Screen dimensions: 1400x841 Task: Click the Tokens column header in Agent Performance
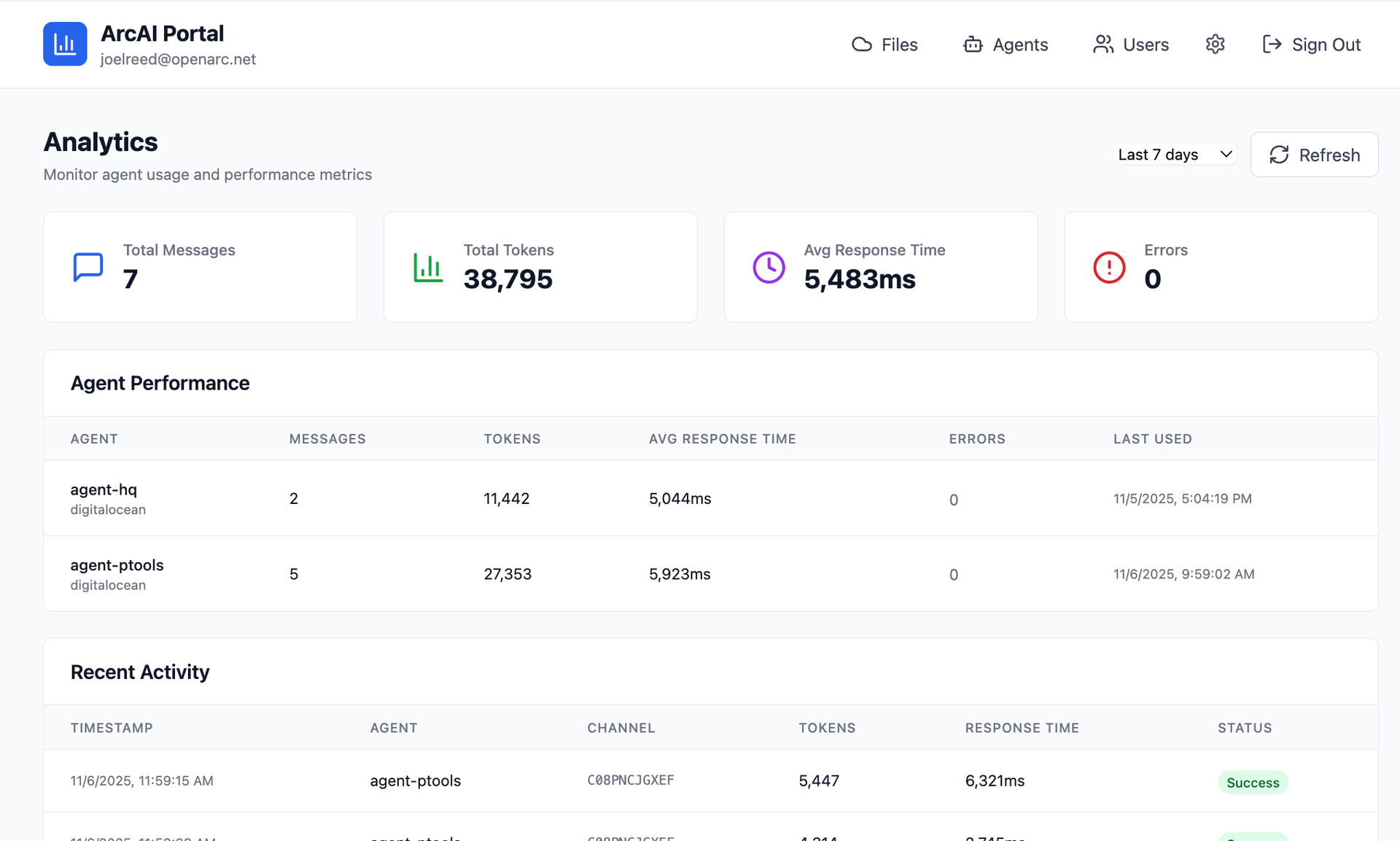[512, 439]
